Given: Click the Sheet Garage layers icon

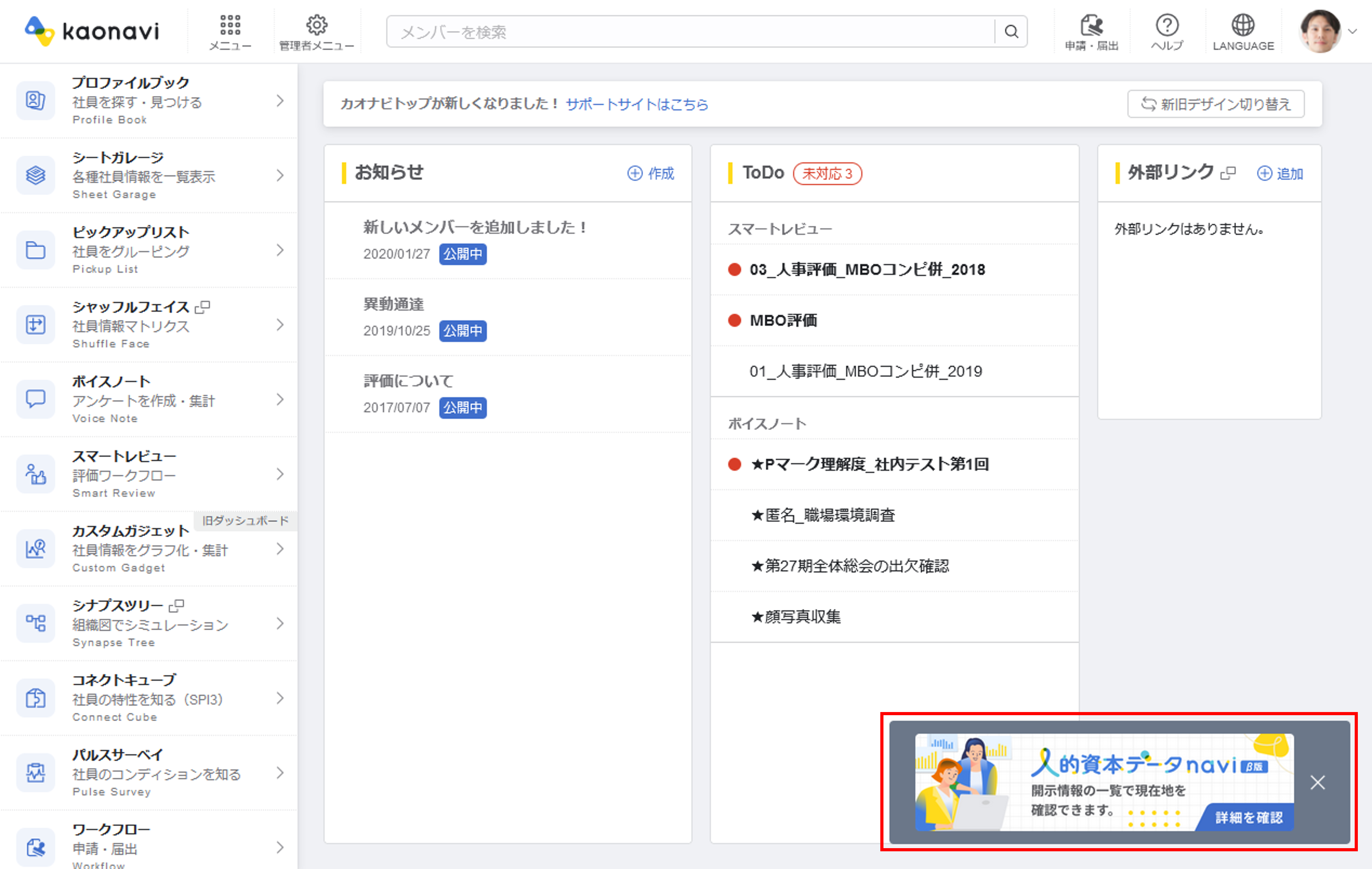Looking at the screenshot, I should click(x=35, y=175).
